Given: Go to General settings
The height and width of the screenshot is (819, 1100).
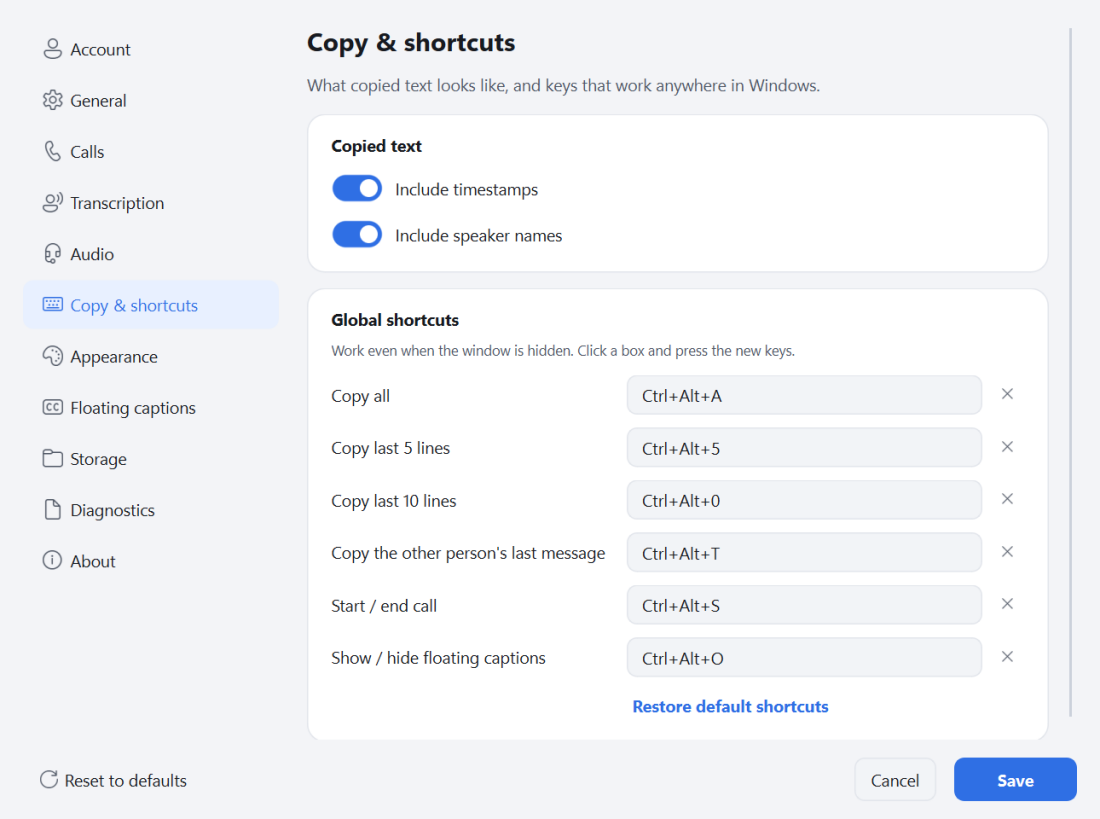Looking at the screenshot, I should pyautogui.click(x=151, y=100).
